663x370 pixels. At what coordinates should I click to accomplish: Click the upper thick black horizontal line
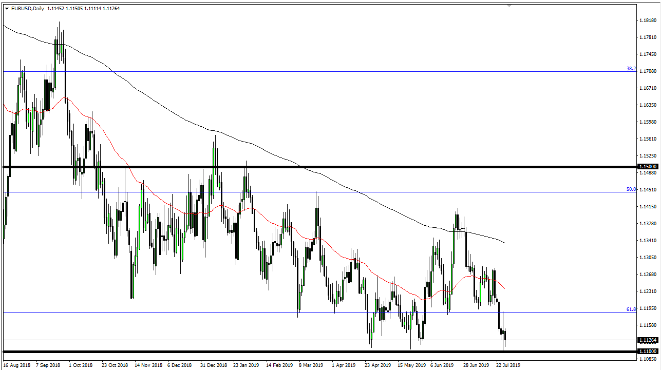click(x=320, y=167)
